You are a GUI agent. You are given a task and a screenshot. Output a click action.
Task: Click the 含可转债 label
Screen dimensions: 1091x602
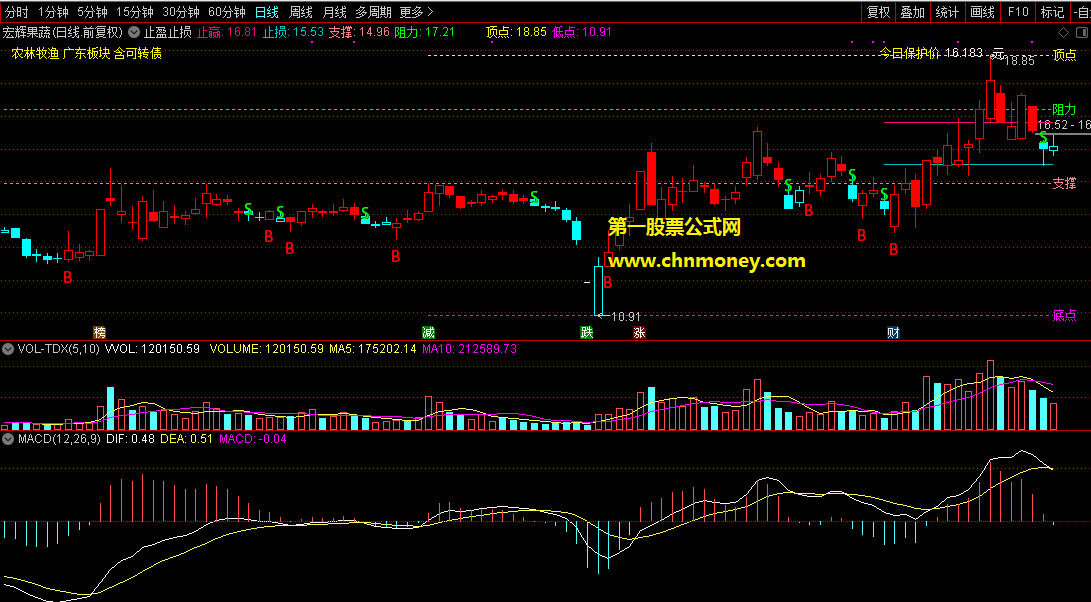(138, 53)
